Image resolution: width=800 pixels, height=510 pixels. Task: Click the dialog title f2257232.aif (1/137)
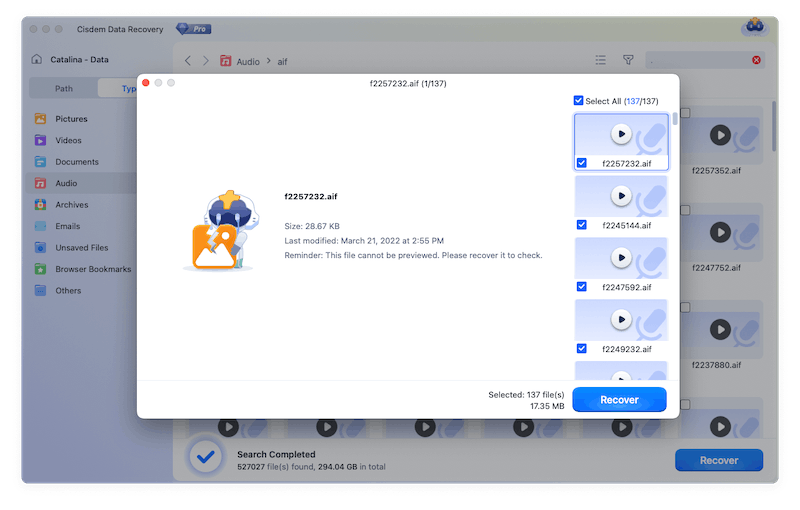(408, 84)
